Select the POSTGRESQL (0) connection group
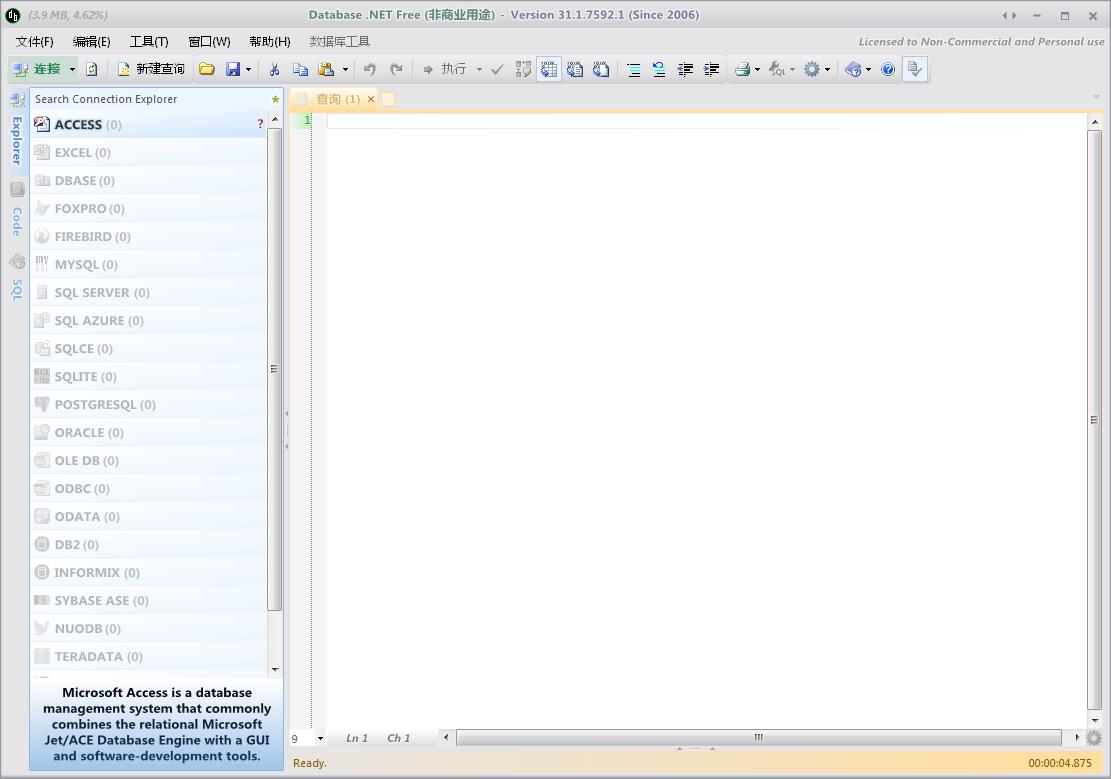This screenshot has height=779, width=1111. point(147,405)
